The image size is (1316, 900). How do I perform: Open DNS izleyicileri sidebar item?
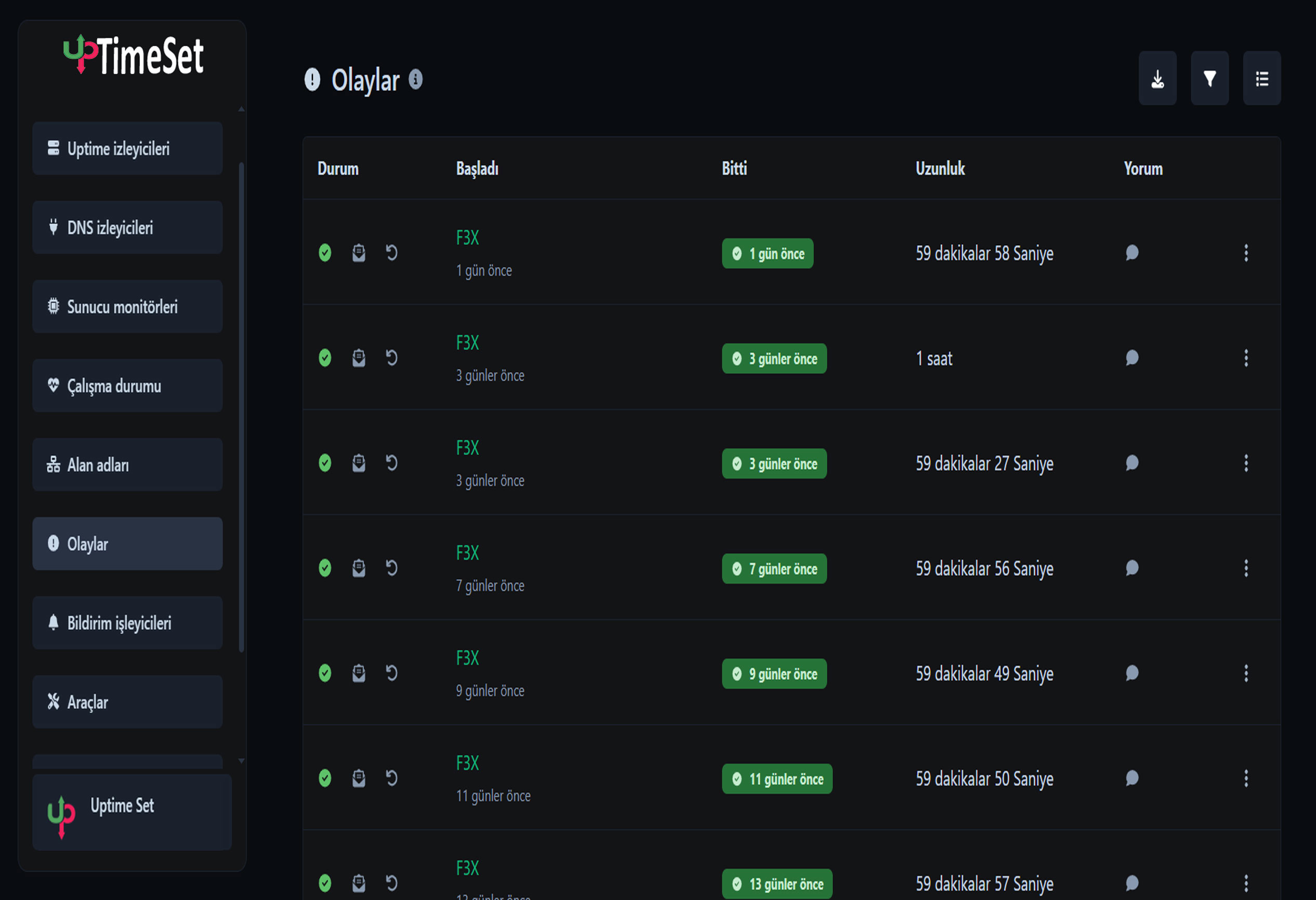tap(127, 228)
